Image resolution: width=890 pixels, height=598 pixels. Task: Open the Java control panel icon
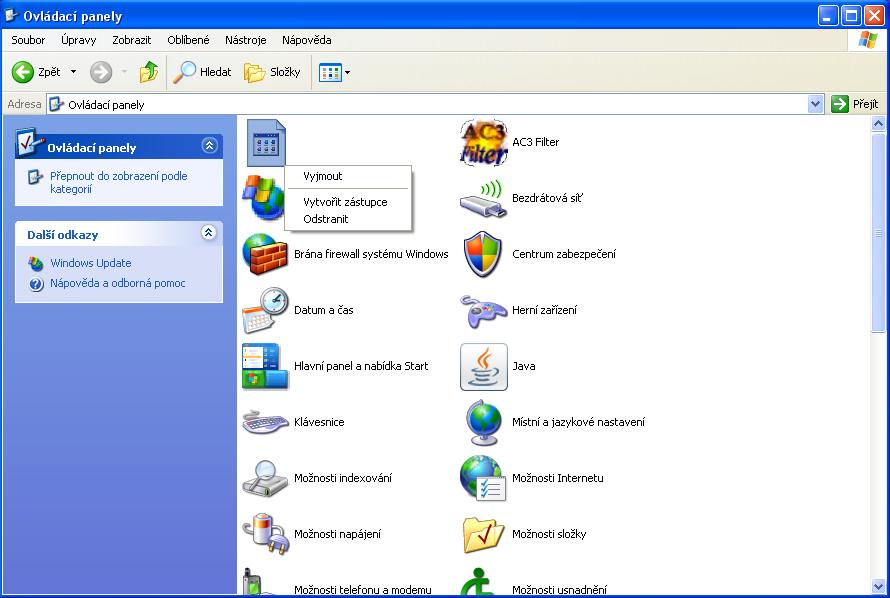(x=484, y=367)
